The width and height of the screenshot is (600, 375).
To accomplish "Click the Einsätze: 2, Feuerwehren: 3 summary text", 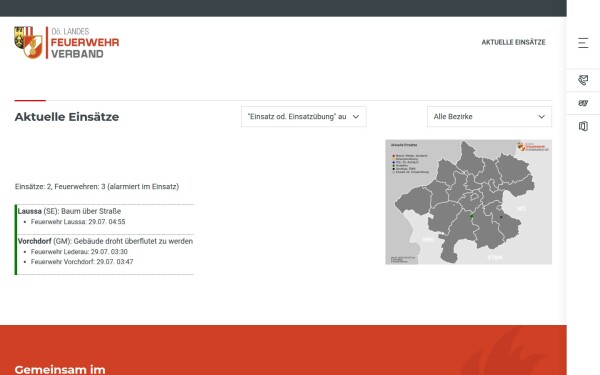I will pos(97,187).
